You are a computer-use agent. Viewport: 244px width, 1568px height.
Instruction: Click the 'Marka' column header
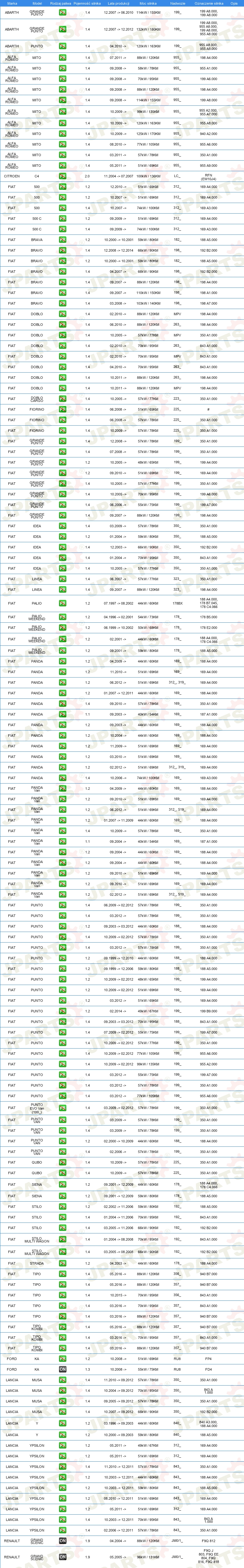tap(12, 3)
